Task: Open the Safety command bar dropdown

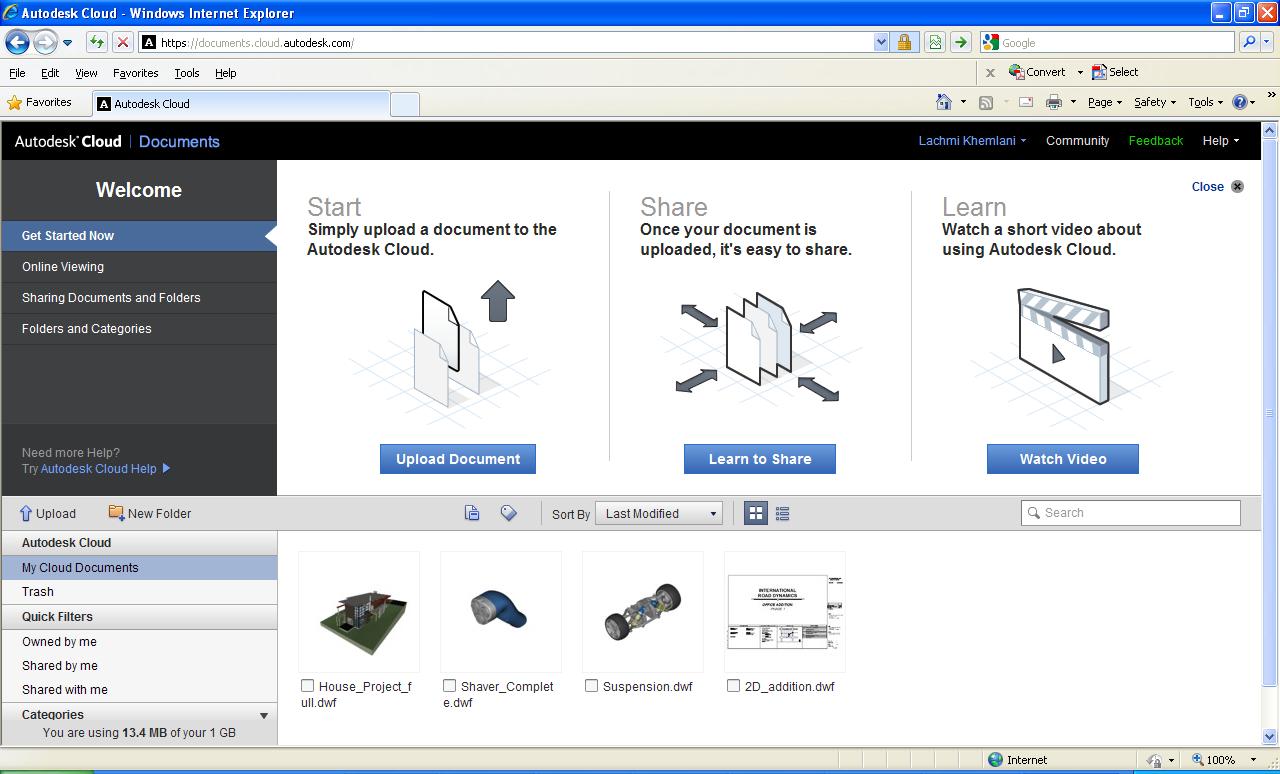Action: point(1154,102)
